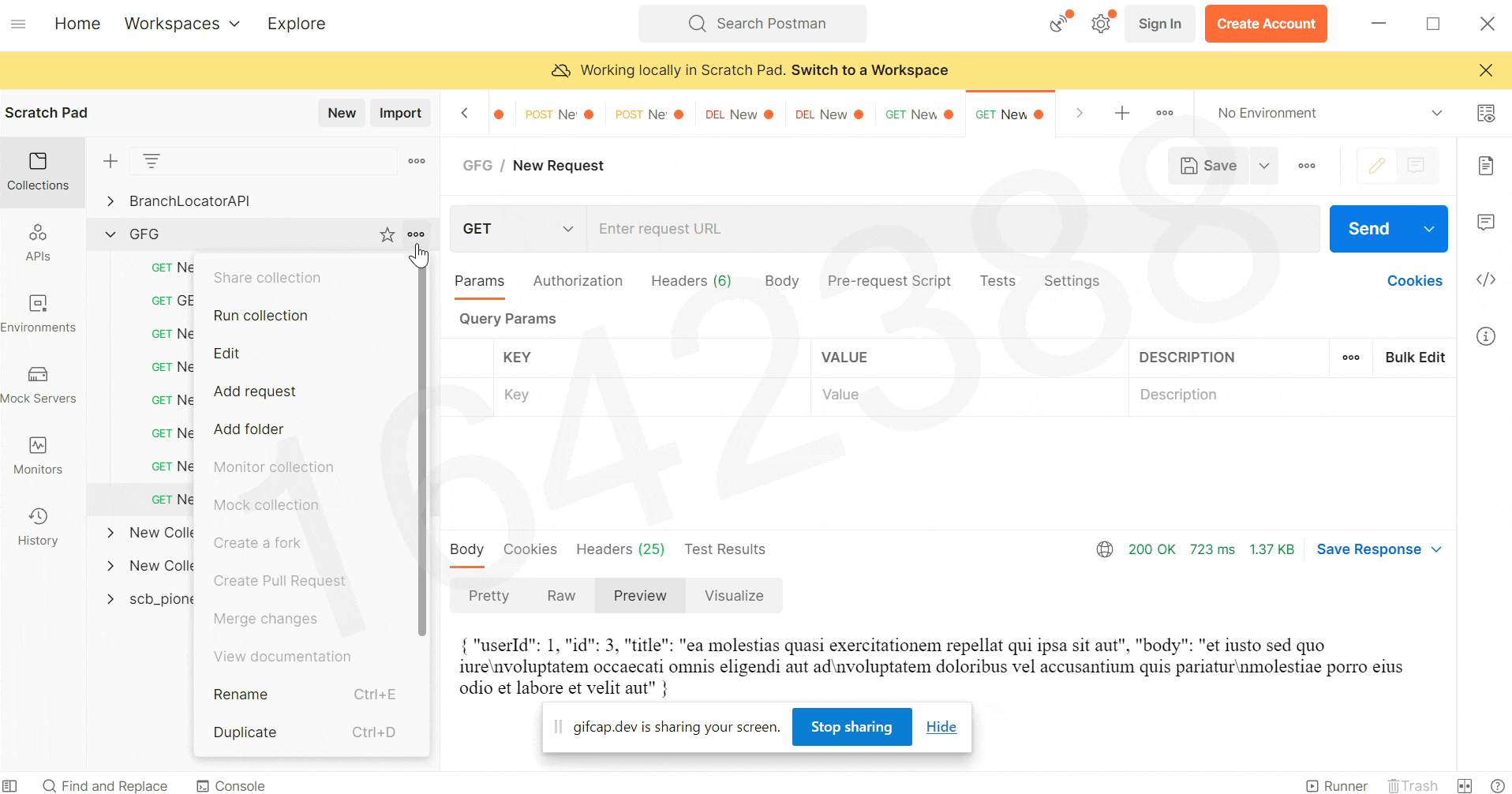Open the Save Response dropdown
This screenshot has width=1512, height=794.
click(x=1379, y=549)
